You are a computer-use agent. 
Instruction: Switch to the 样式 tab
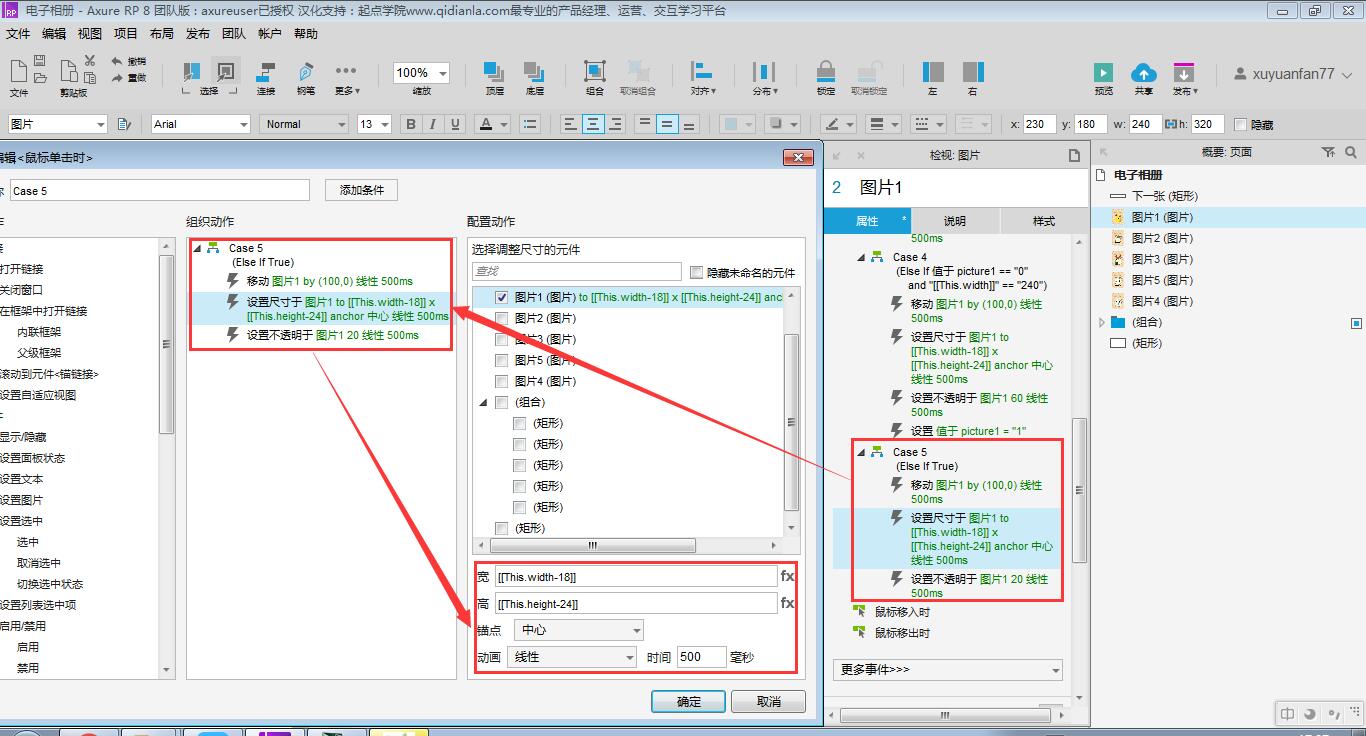(1044, 221)
